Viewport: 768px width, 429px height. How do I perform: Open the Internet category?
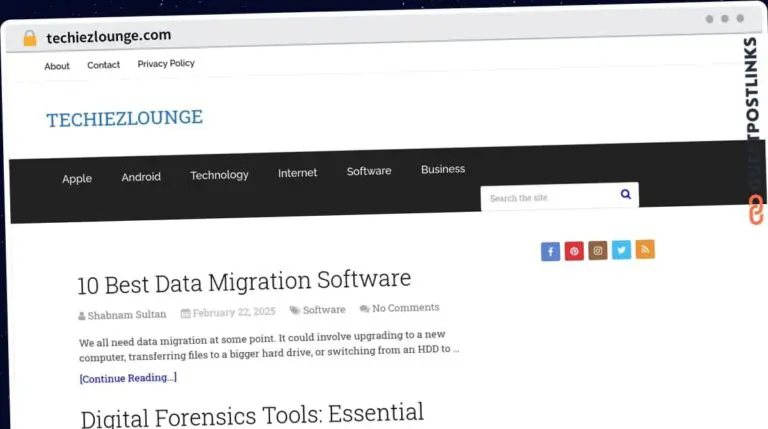(297, 173)
